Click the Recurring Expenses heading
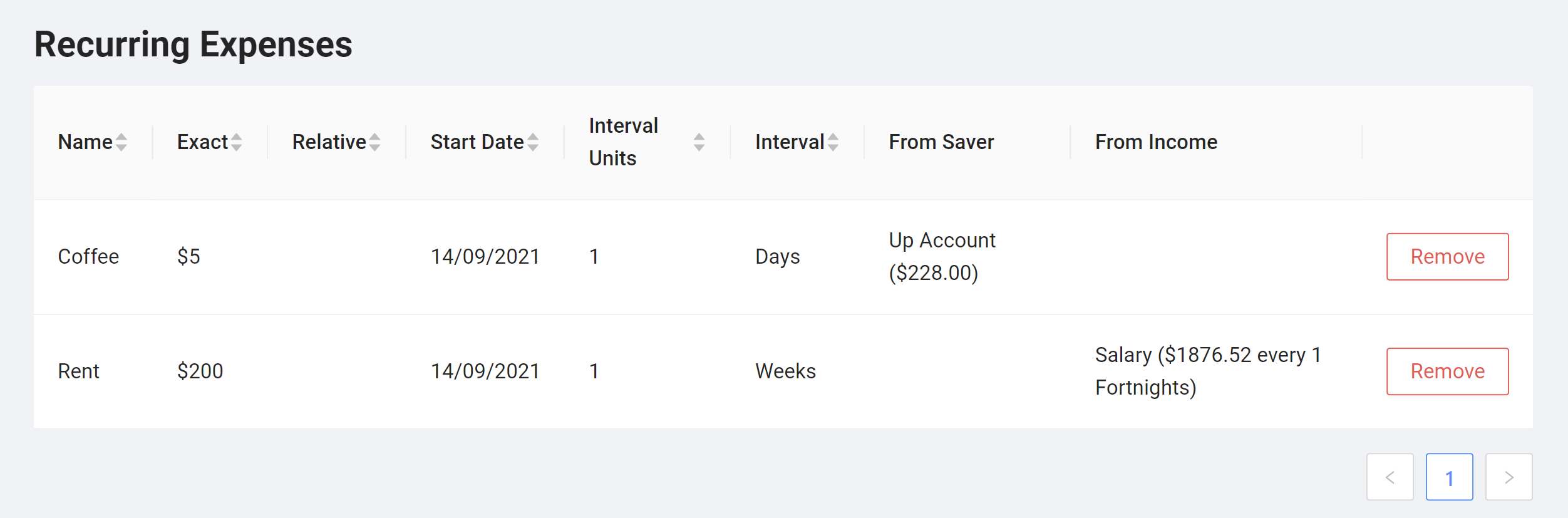The height and width of the screenshot is (518, 1568). point(193,45)
